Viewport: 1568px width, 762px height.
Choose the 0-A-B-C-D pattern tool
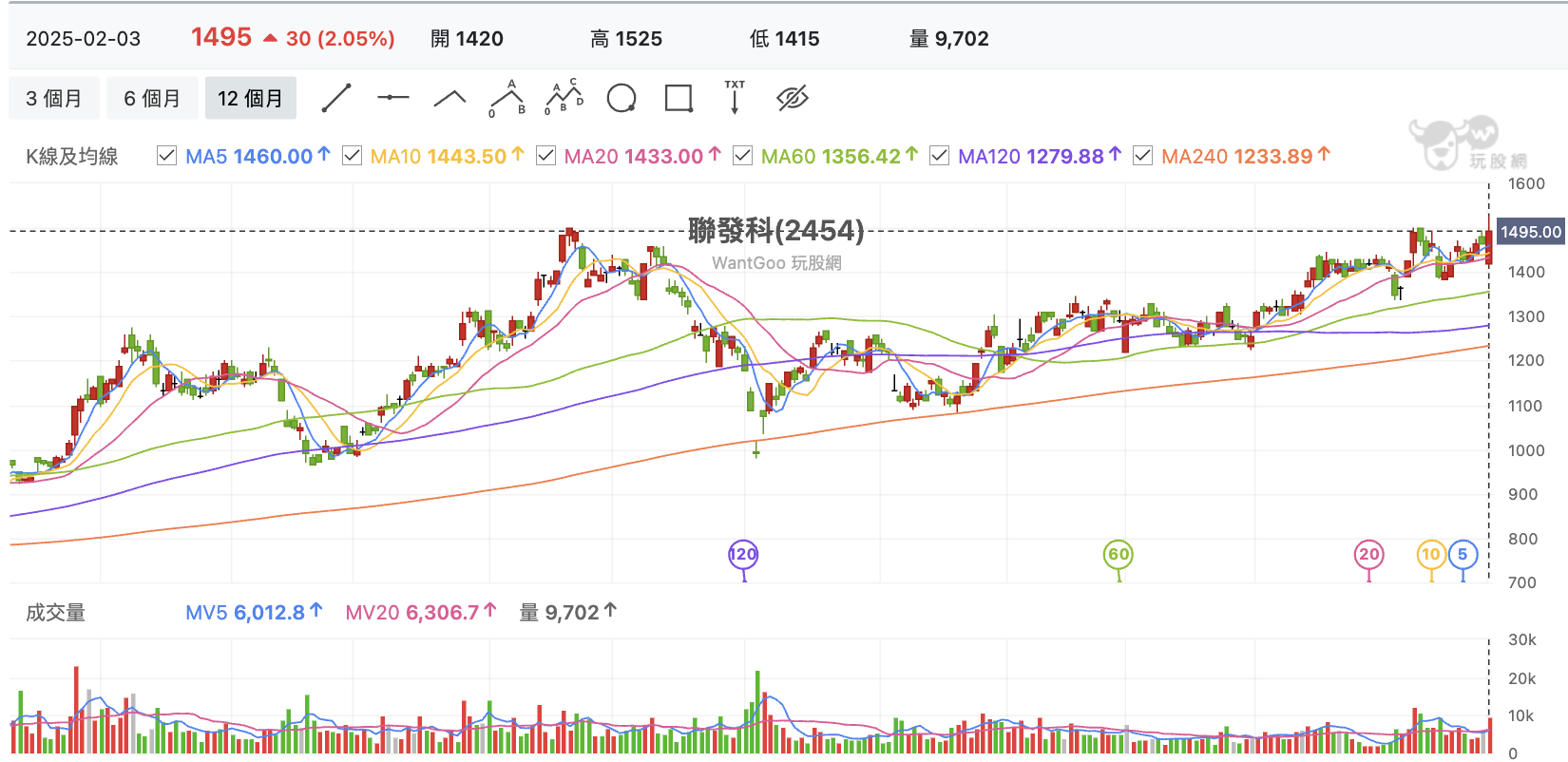pyautogui.click(x=564, y=97)
